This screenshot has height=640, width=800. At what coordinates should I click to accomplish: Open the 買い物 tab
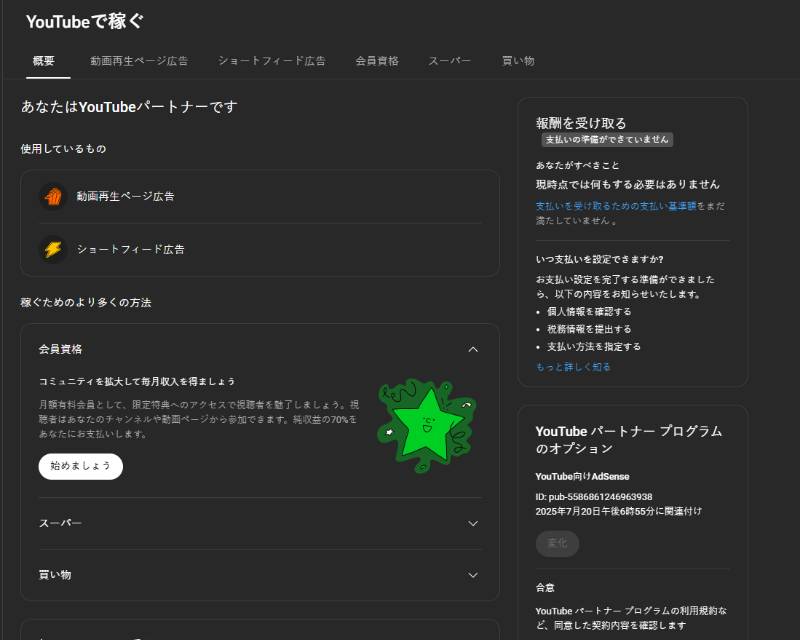point(518,61)
